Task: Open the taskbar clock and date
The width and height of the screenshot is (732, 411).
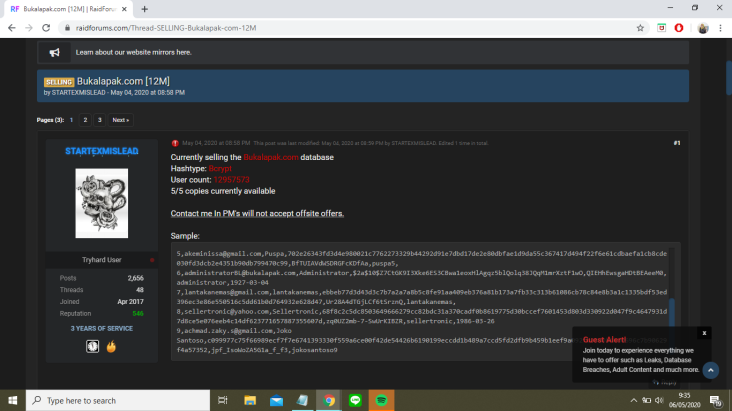Action: [684, 400]
